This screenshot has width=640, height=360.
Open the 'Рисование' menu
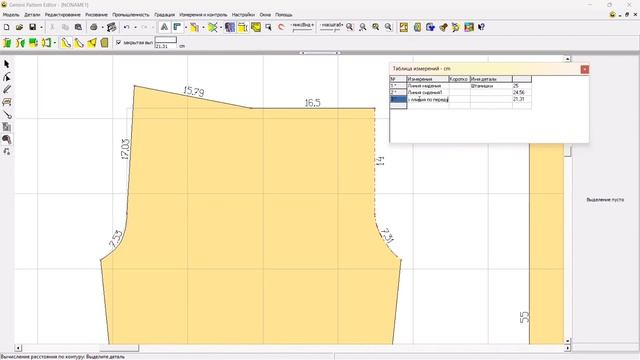[96, 15]
